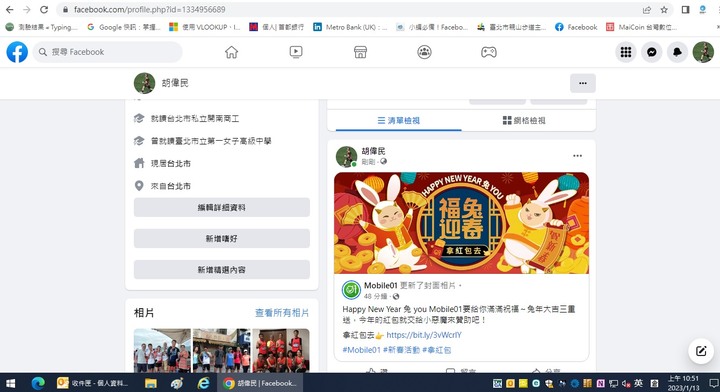Viewport: 720px width, 392px height.
Task: Click the 新增嗜好 add hobbies button
Action: point(222,239)
